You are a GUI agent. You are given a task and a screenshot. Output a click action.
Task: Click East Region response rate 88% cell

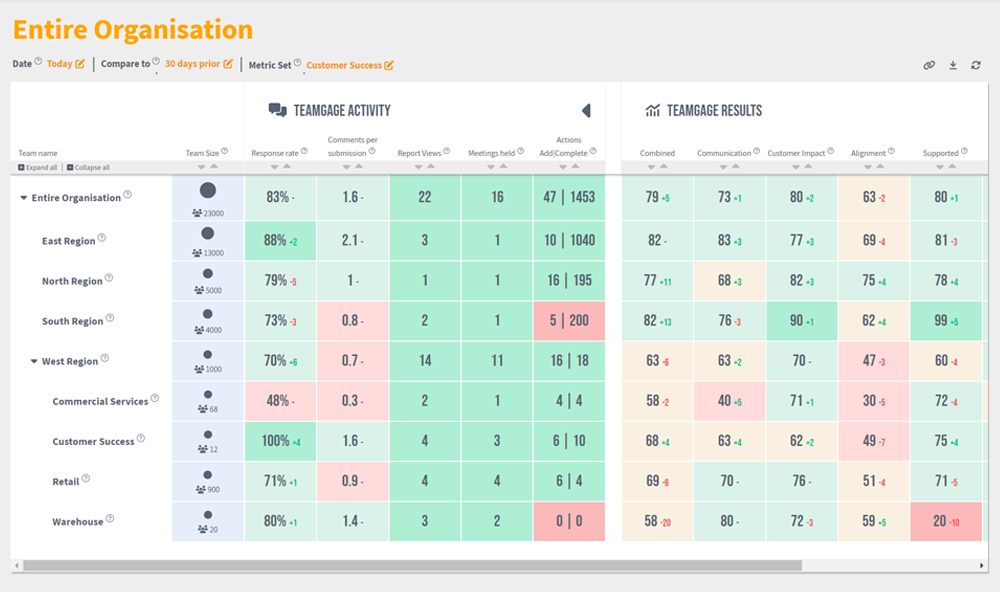[281, 240]
